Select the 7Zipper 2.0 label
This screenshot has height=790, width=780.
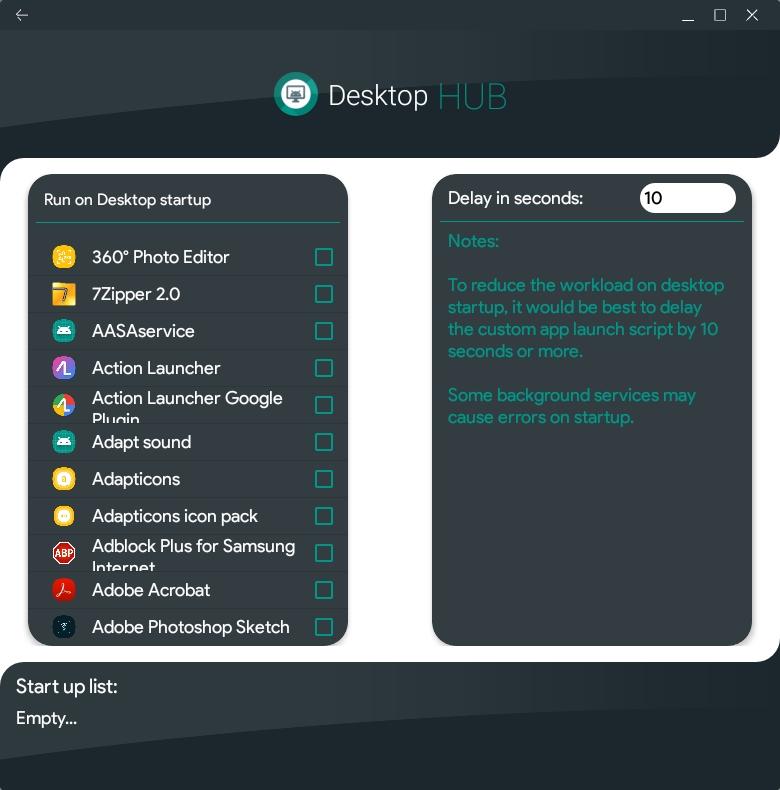pyautogui.click(x=136, y=294)
